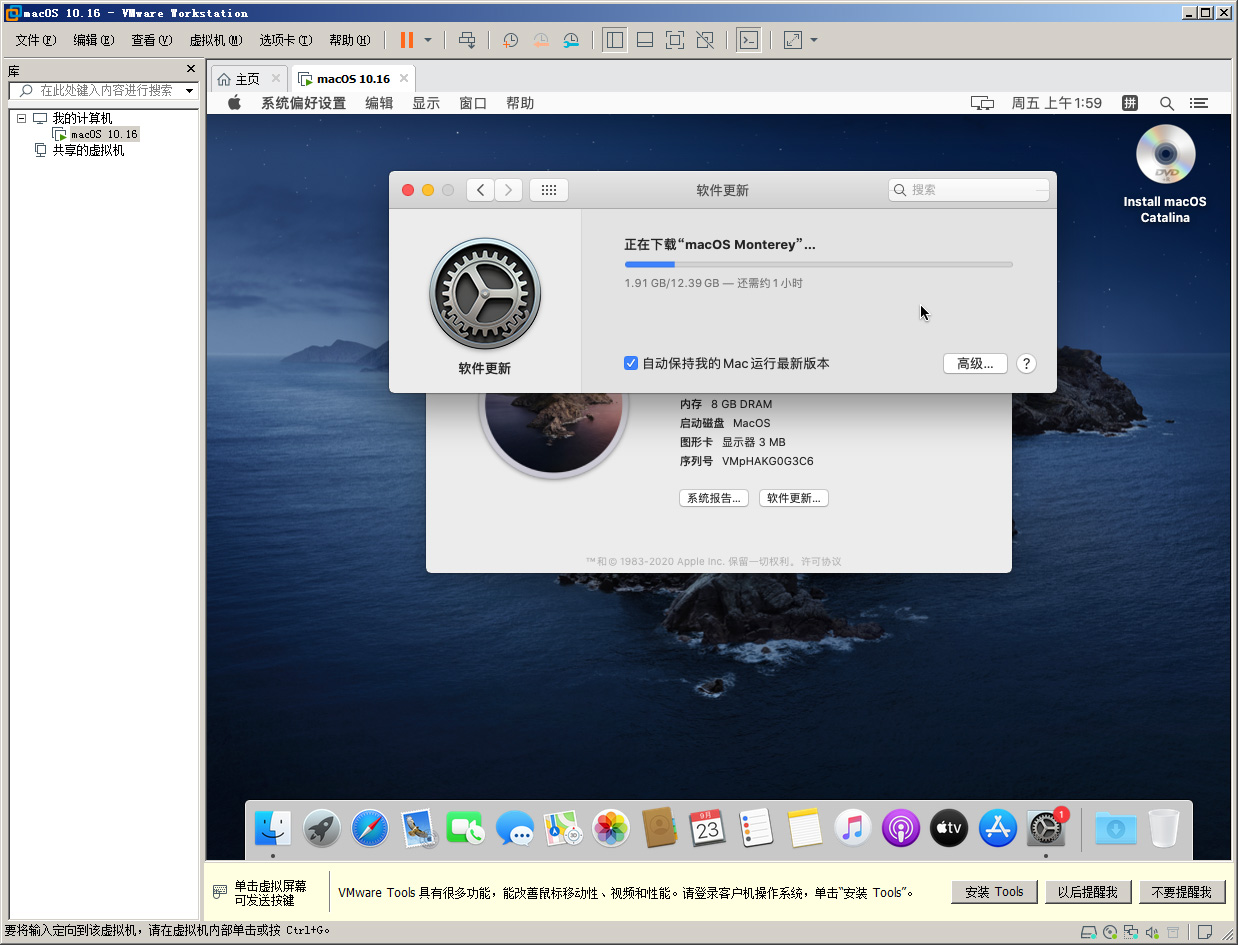
Task: Show all preferences with the grid button
Action: click(x=549, y=190)
